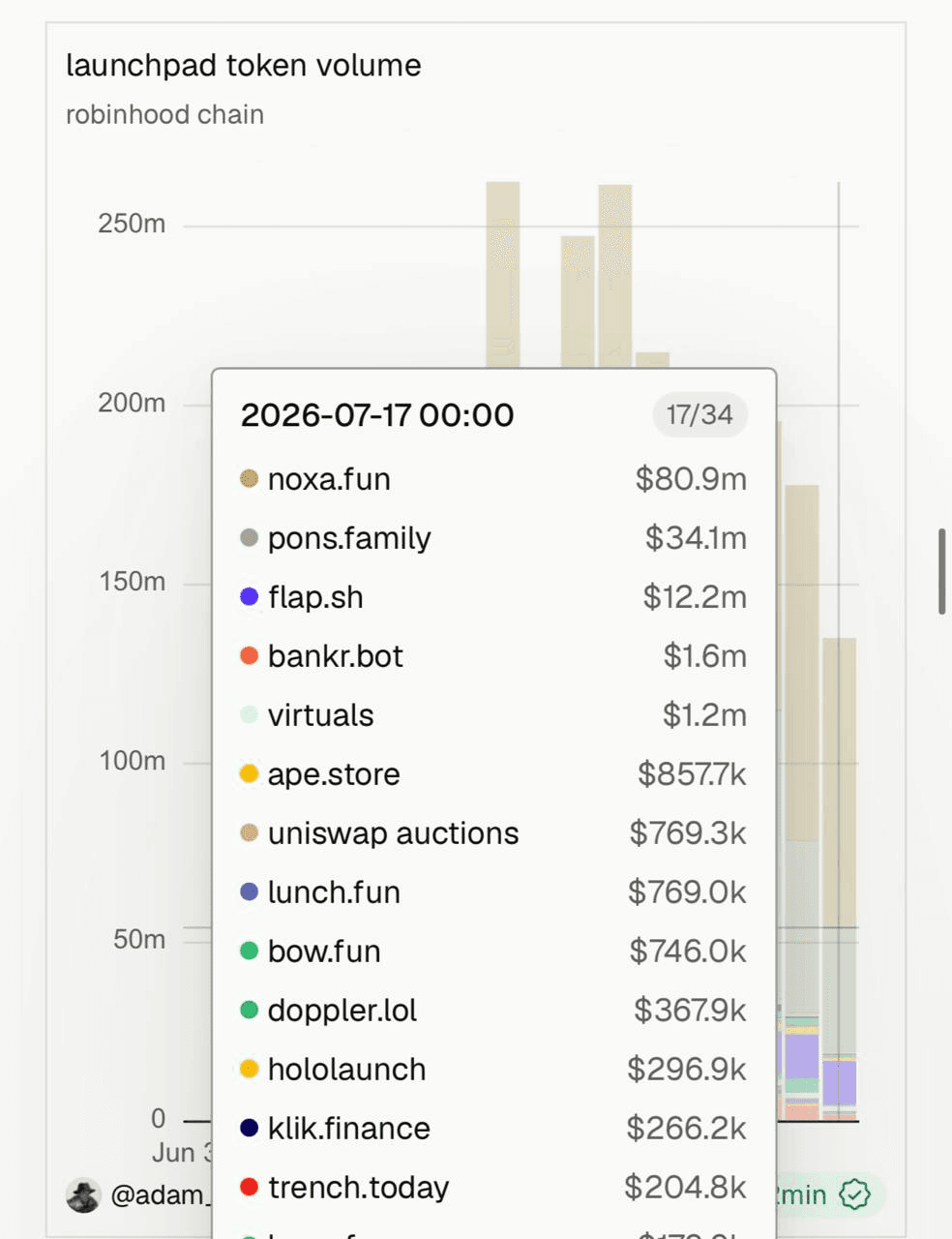
Task: Click the verified checkmark badge icon
Action: (854, 1194)
